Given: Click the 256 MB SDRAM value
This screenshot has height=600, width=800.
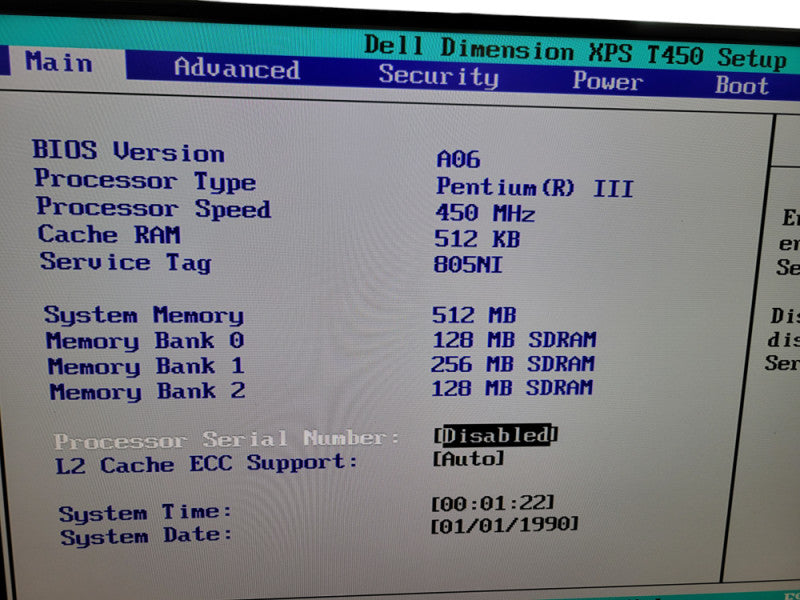Looking at the screenshot, I should point(513,364).
